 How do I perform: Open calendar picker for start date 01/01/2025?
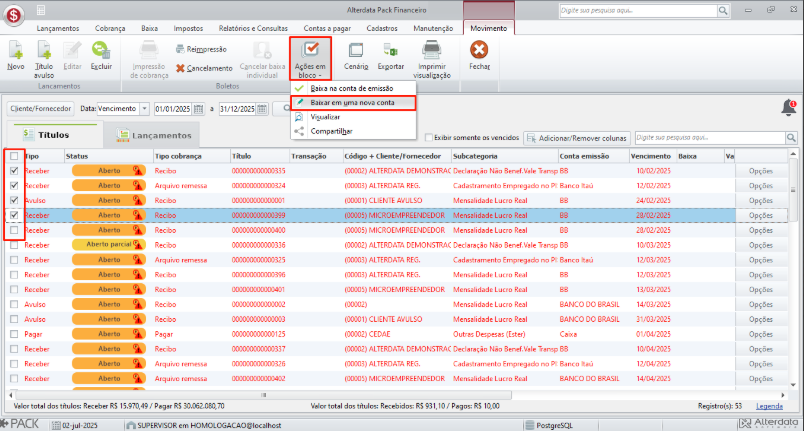coord(198,109)
